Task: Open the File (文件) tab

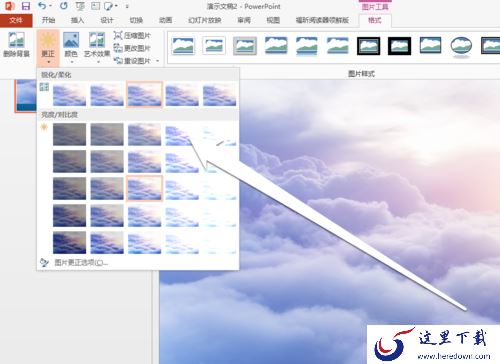Action: 16,20
